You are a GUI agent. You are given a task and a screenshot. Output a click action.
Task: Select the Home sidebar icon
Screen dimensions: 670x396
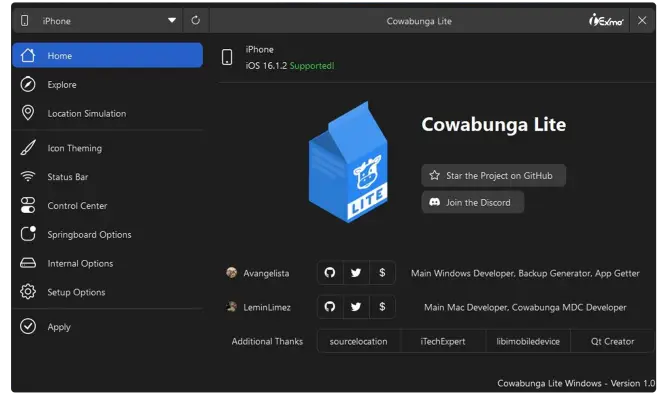[x=28, y=55]
